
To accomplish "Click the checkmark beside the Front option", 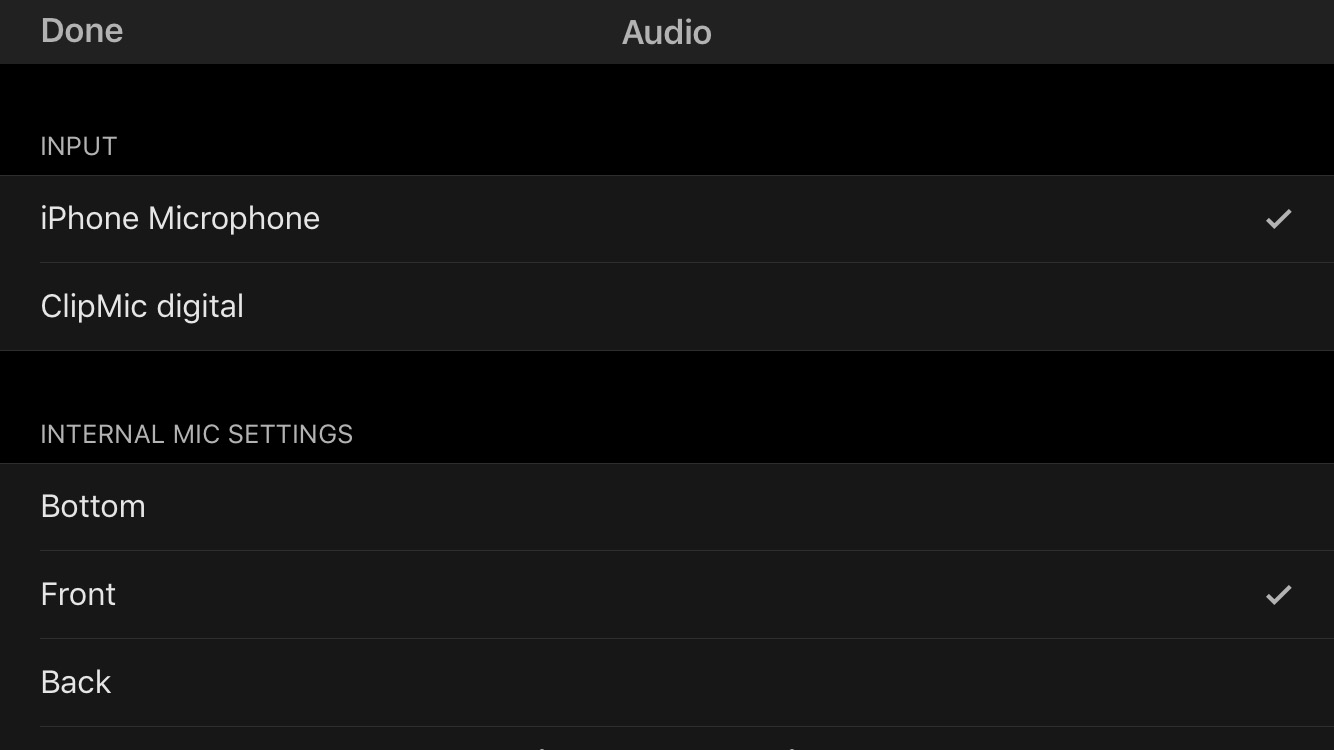I will (1278, 595).
